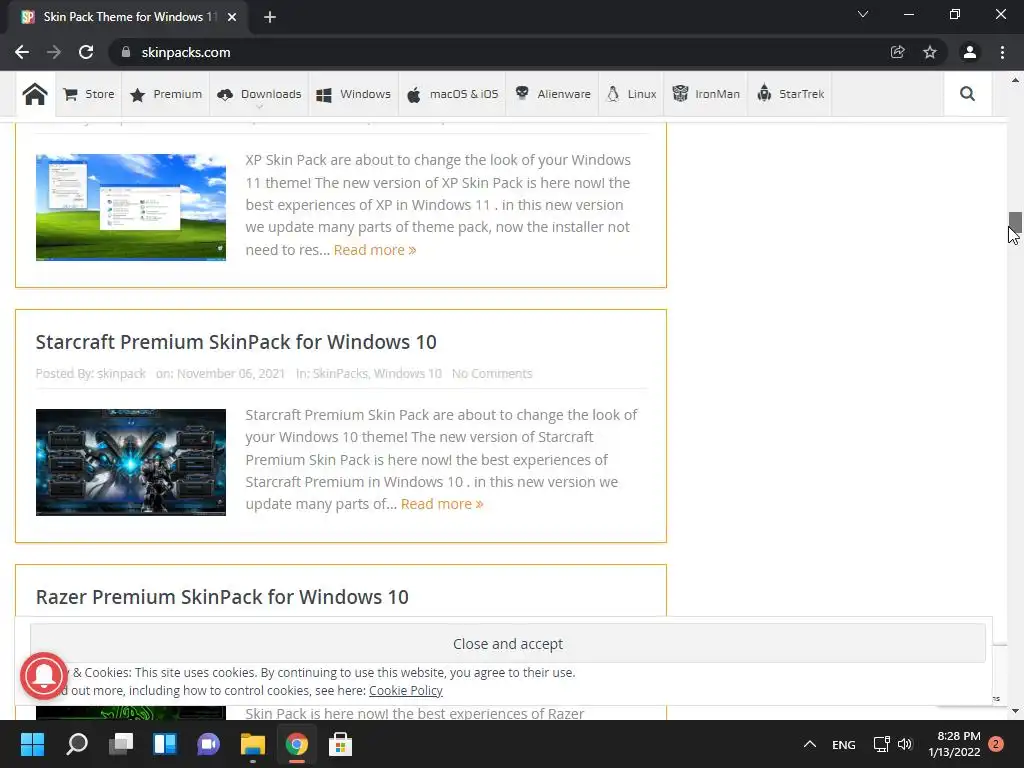The image size is (1024, 768).
Task: Open Chrome three-dot menu
Action: pyautogui.click(x=1002, y=52)
